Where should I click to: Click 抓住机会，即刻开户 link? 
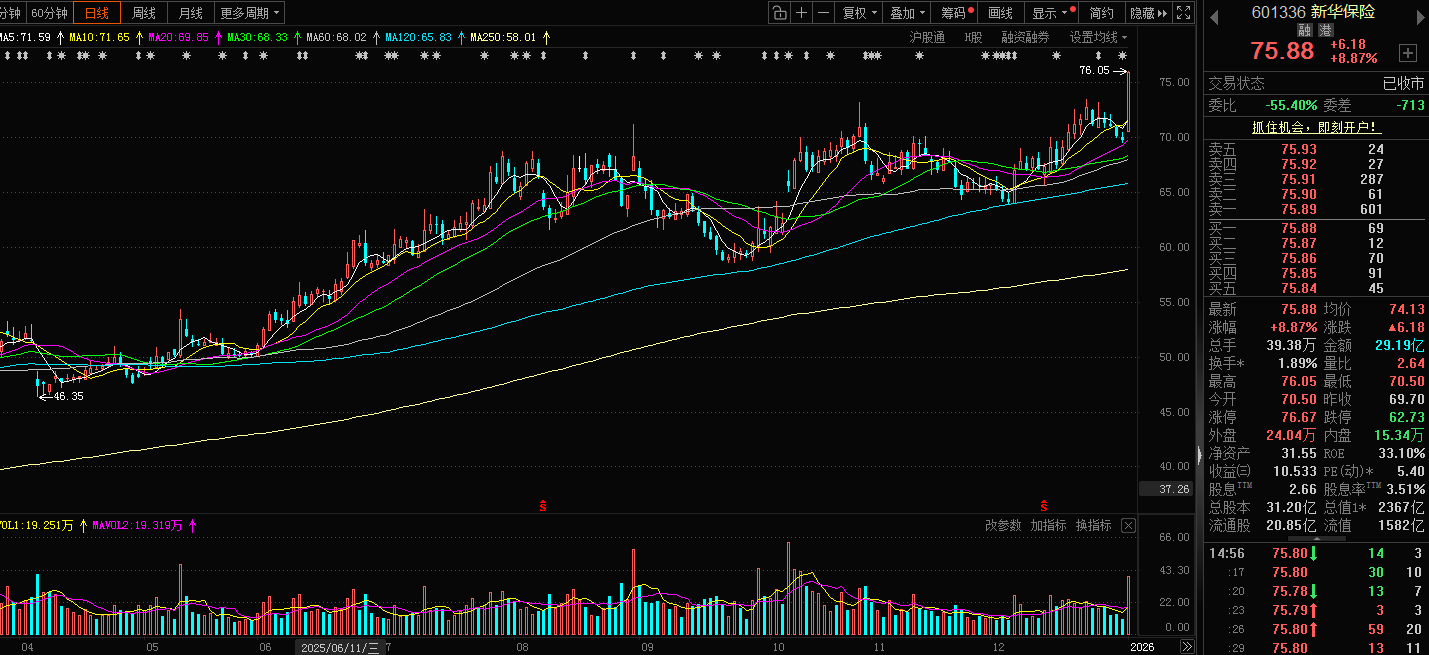[1316, 127]
